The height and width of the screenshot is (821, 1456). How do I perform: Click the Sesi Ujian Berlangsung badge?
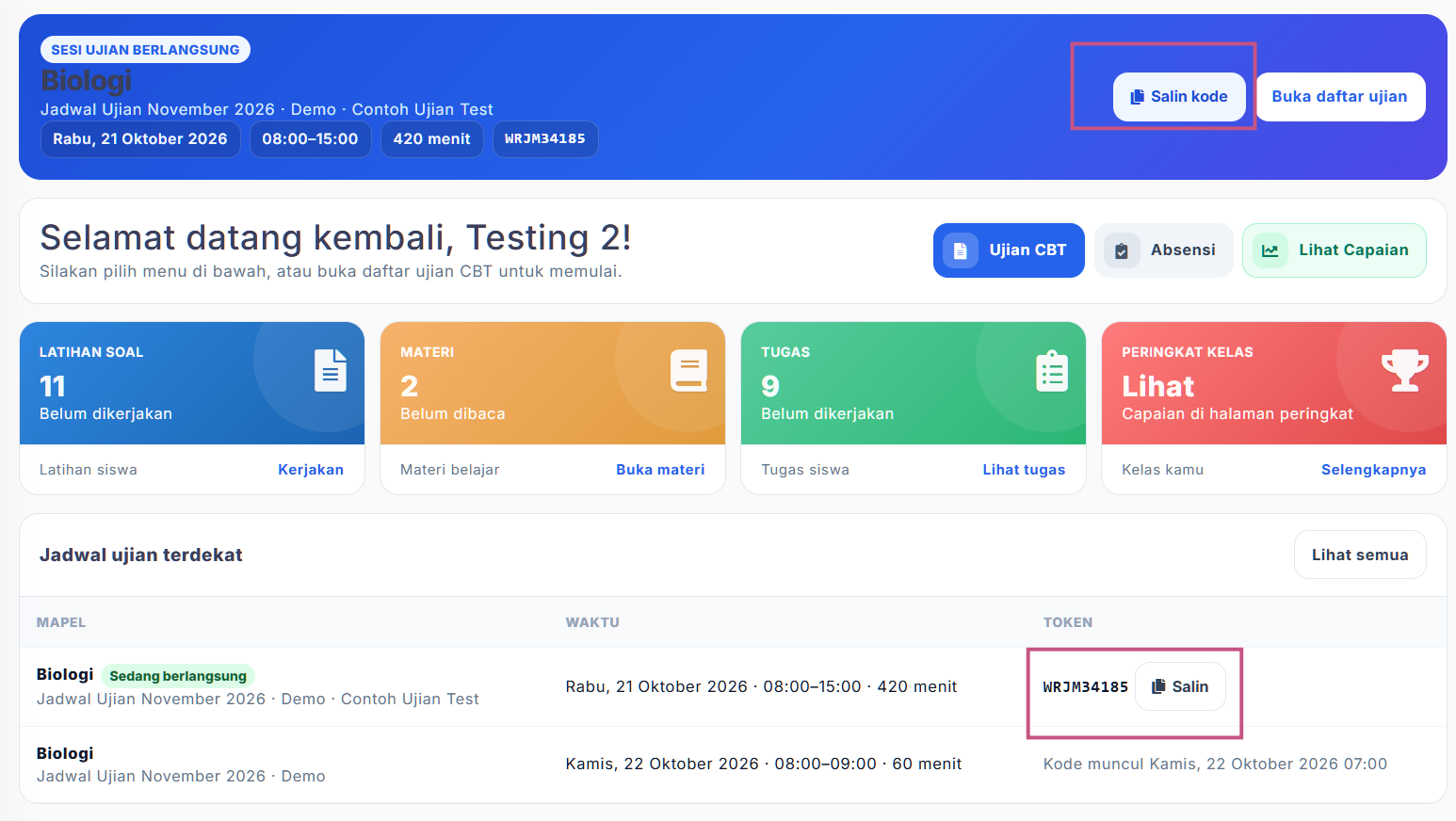pos(145,50)
